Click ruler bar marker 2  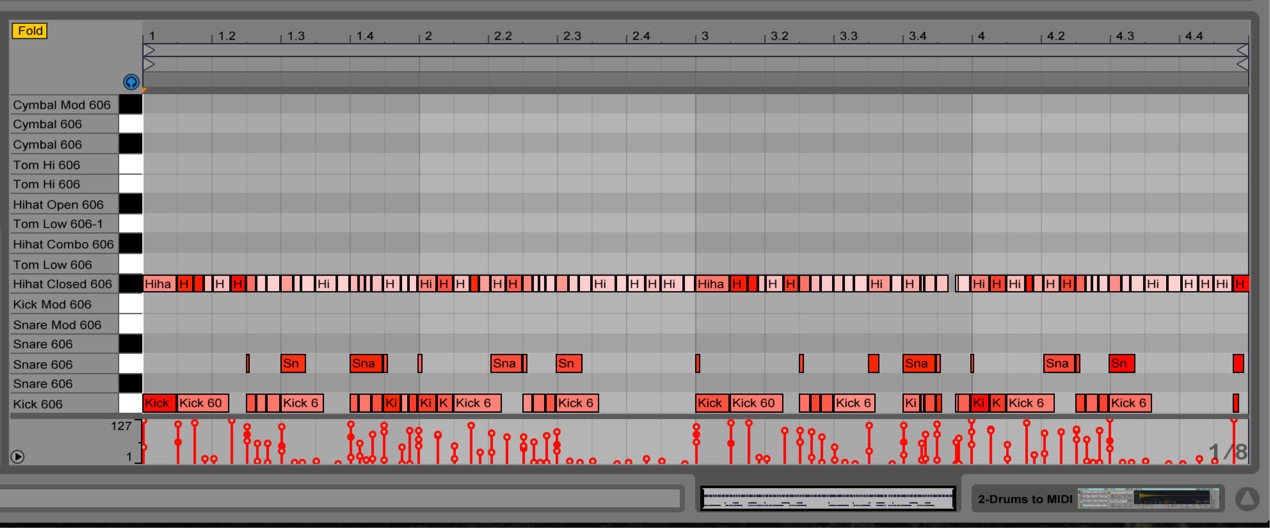click(428, 36)
